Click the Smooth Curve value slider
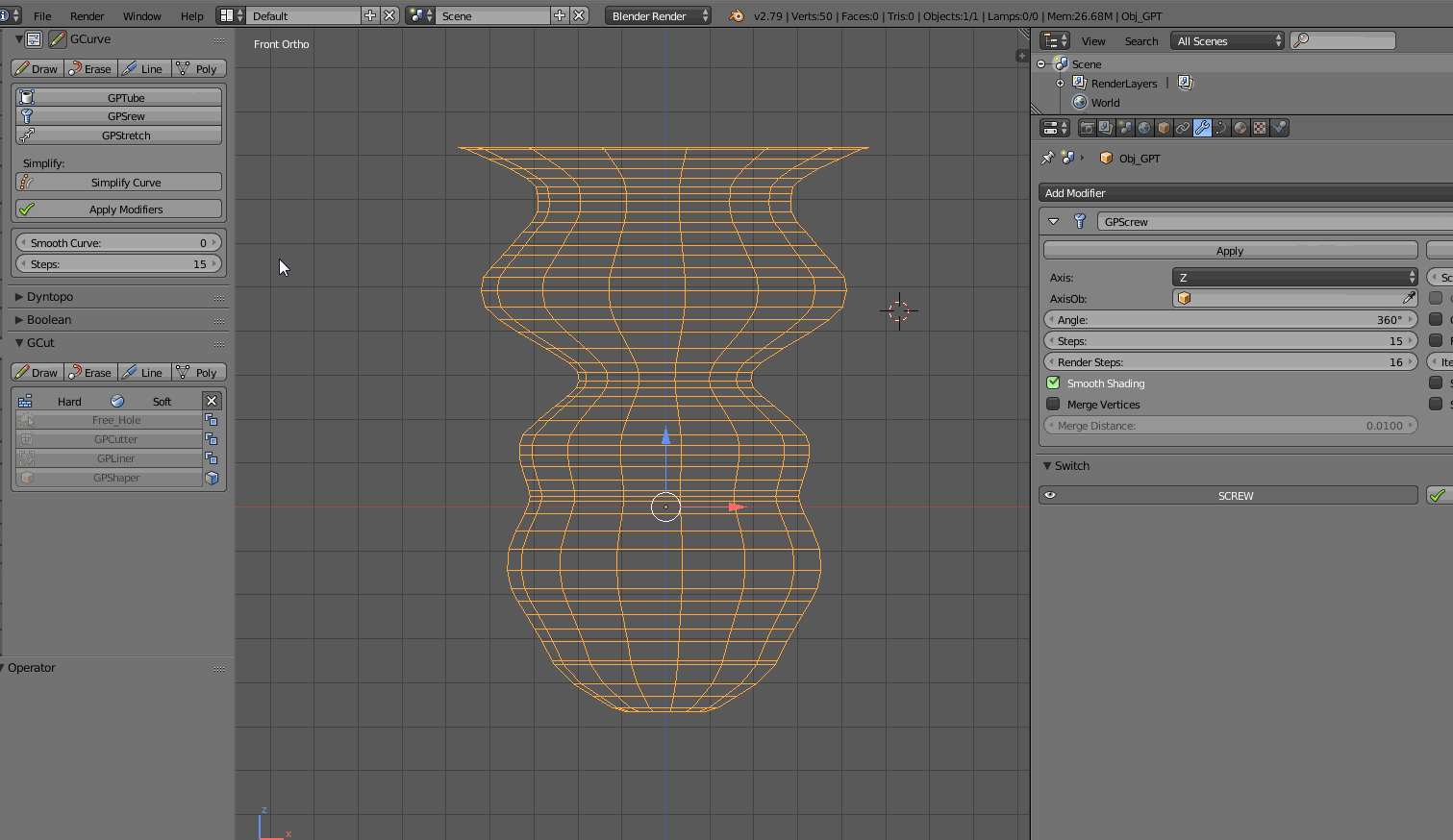 coord(118,242)
